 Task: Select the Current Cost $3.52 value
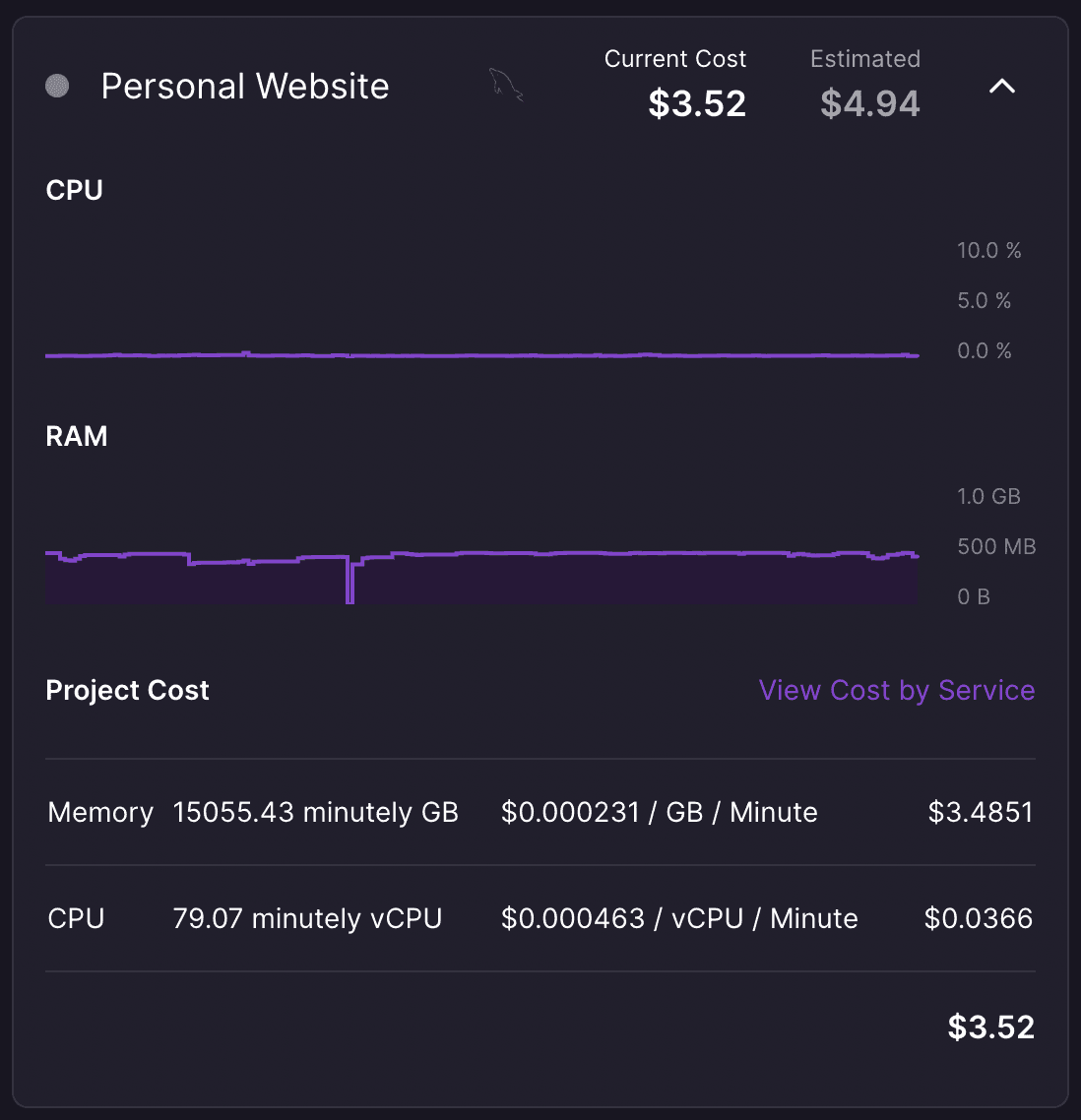tap(697, 103)
